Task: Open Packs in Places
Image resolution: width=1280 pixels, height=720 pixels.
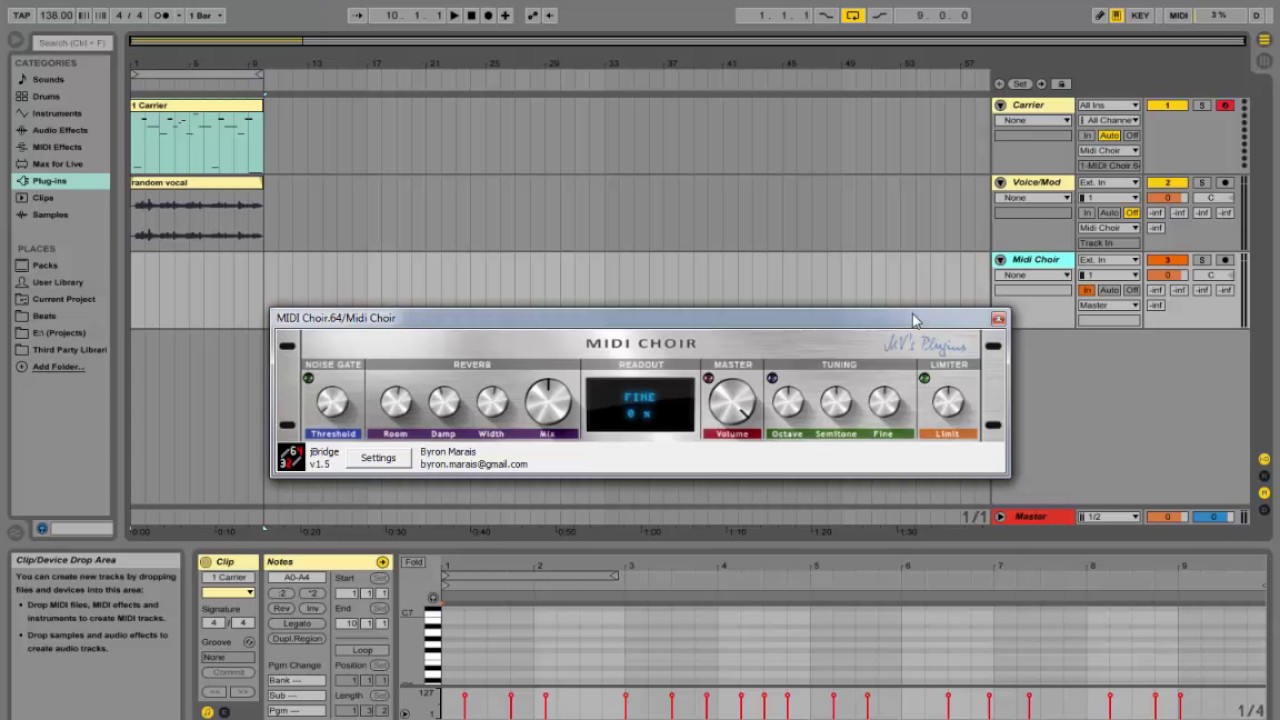Action: pos(45,265)
